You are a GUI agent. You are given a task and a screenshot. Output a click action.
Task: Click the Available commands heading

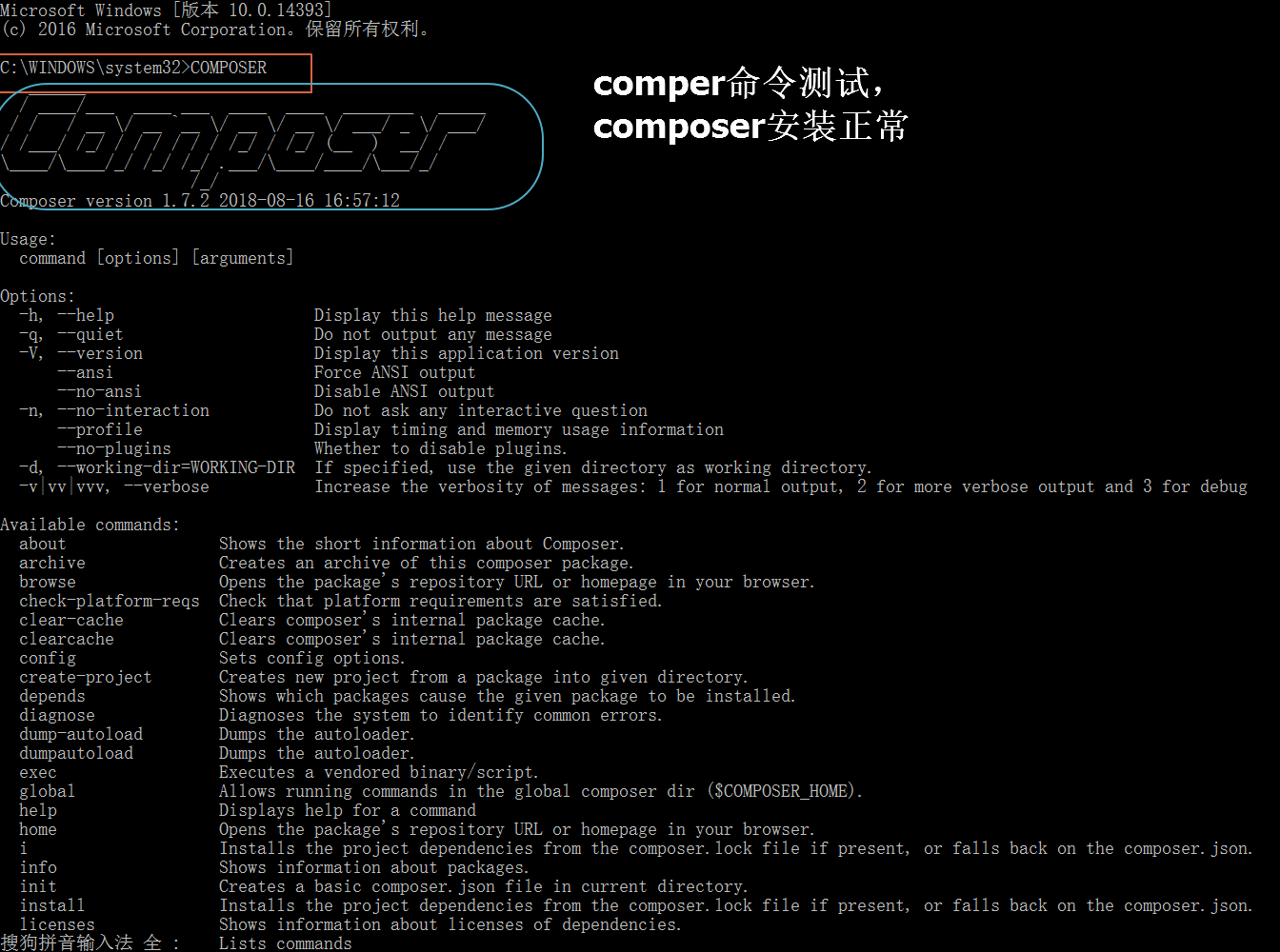pyautogui.click(x=90, y=525)
